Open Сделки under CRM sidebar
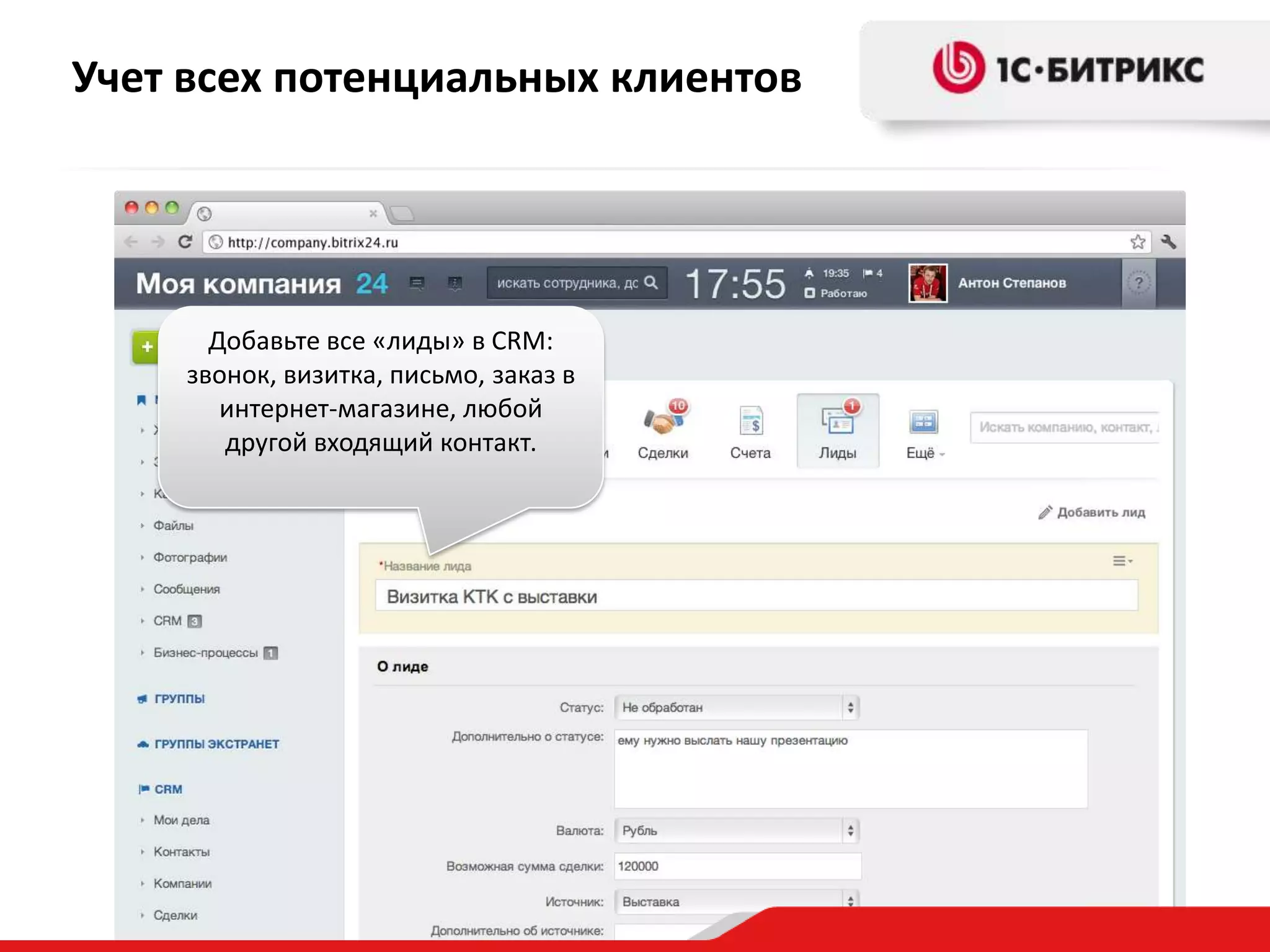The image size is (1270, 952). tap(175, 915)
